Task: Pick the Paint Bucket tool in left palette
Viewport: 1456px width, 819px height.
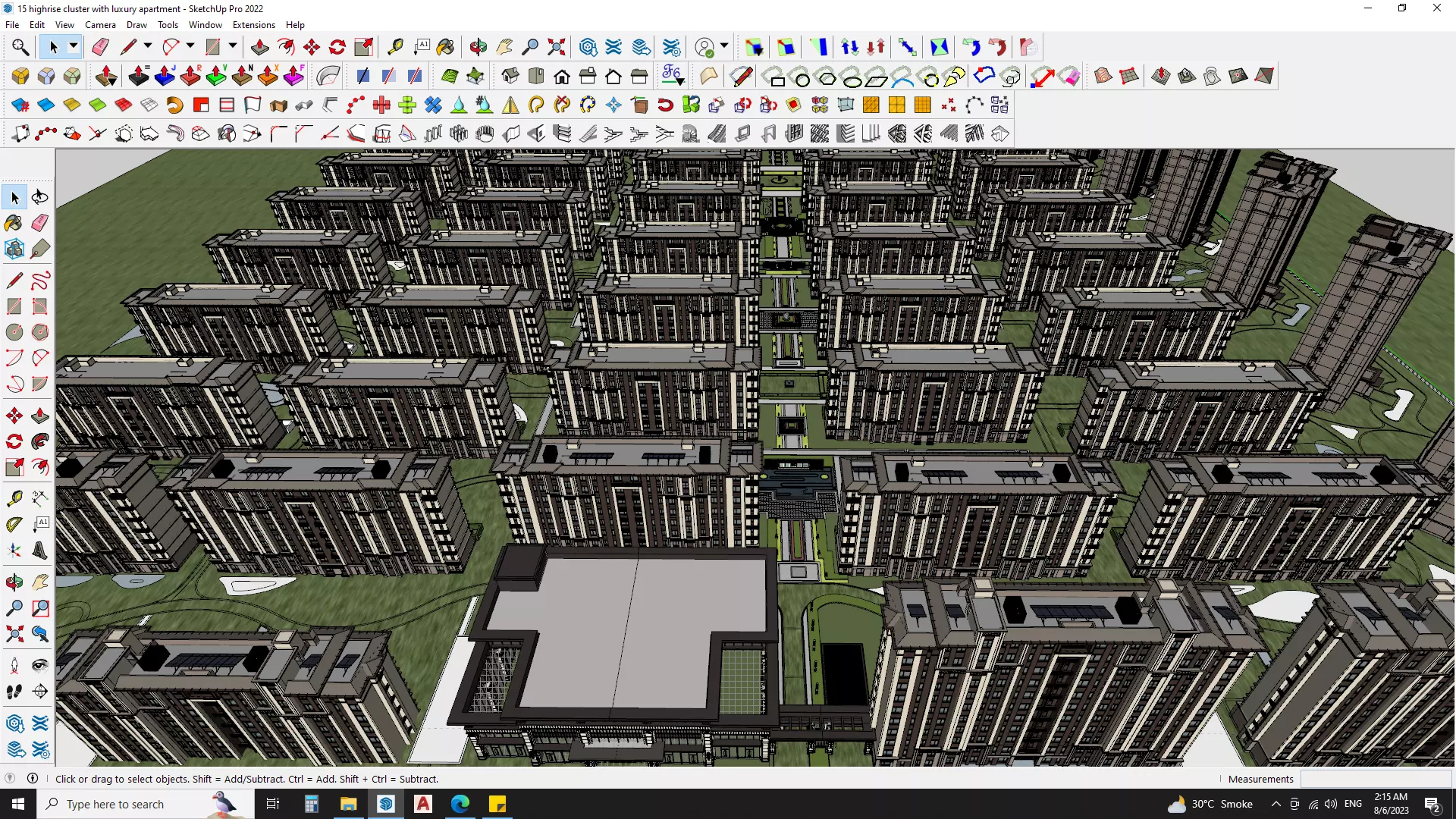Action: pos(14,222)
